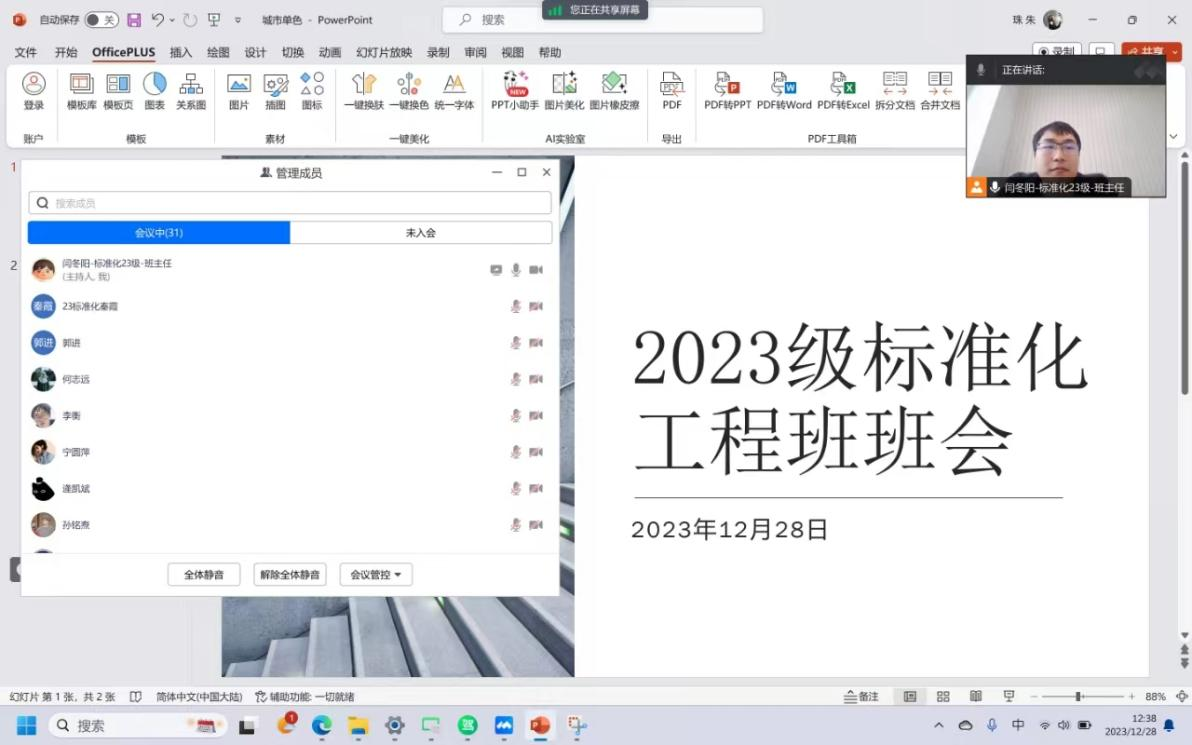Open the 模板库 template library icon

point(81,90)
